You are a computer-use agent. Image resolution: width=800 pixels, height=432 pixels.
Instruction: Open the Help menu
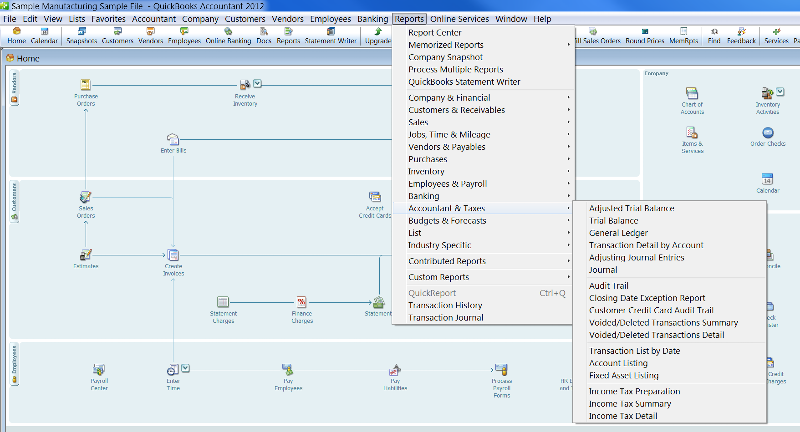[x=542, y=19]
